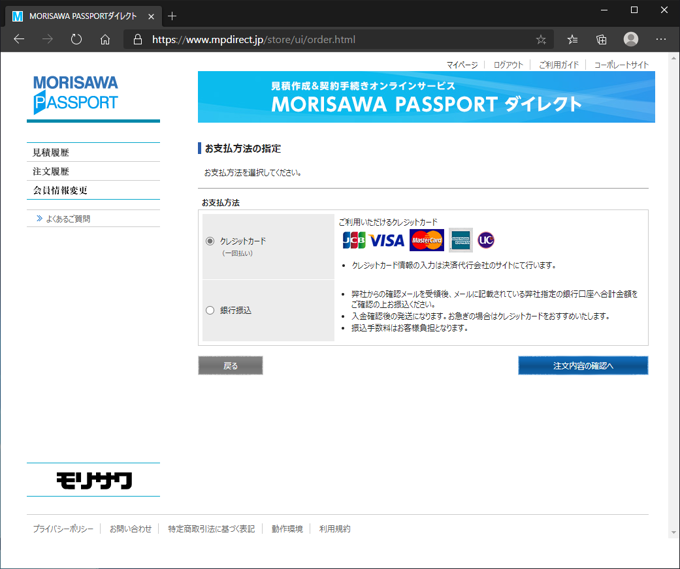Click the American Express card logo
The height and width of the screenshot is (569, 680).
pyautogui.click(x=461, y=240)
